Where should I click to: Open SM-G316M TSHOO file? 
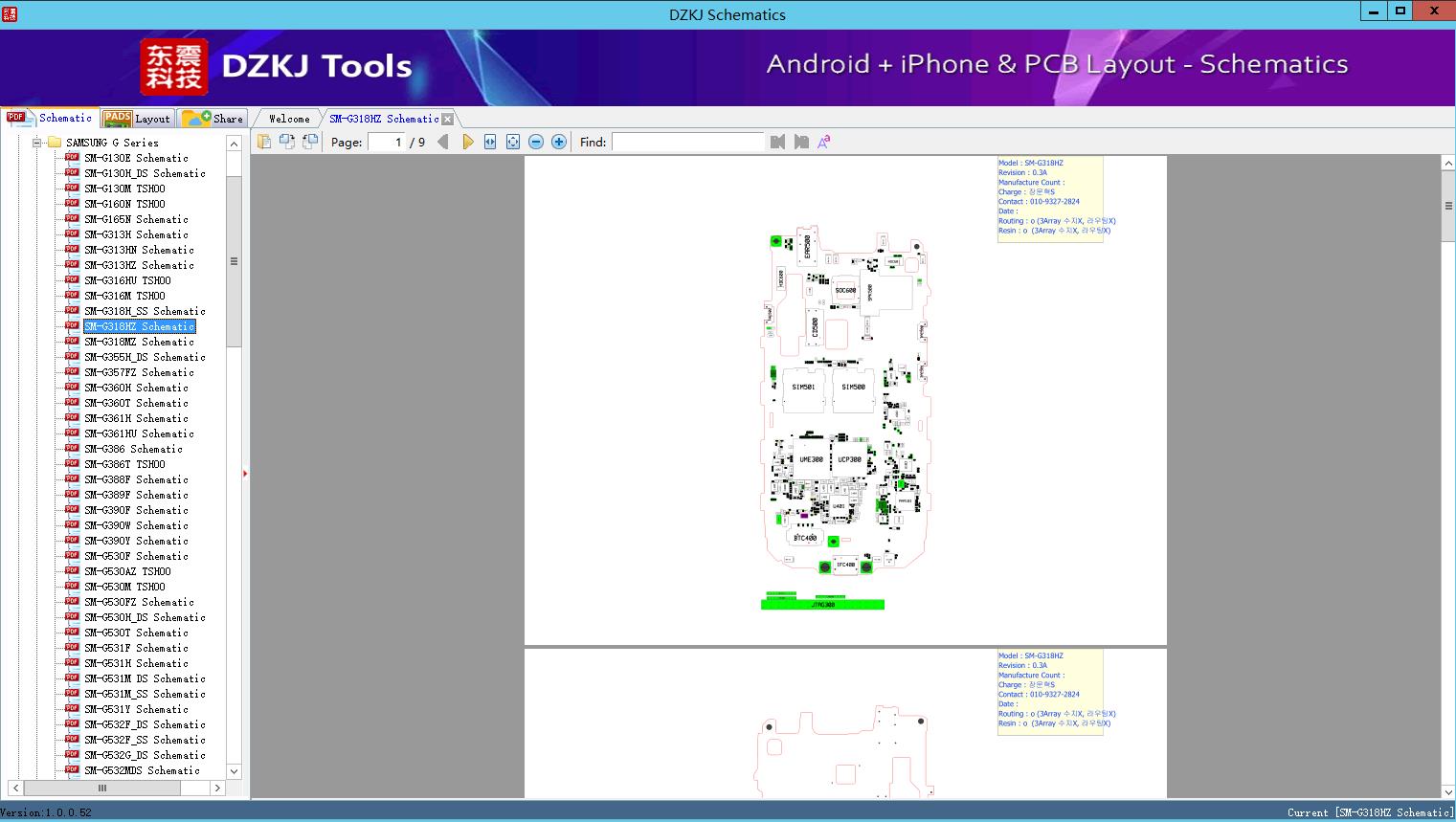click(124, 296)
